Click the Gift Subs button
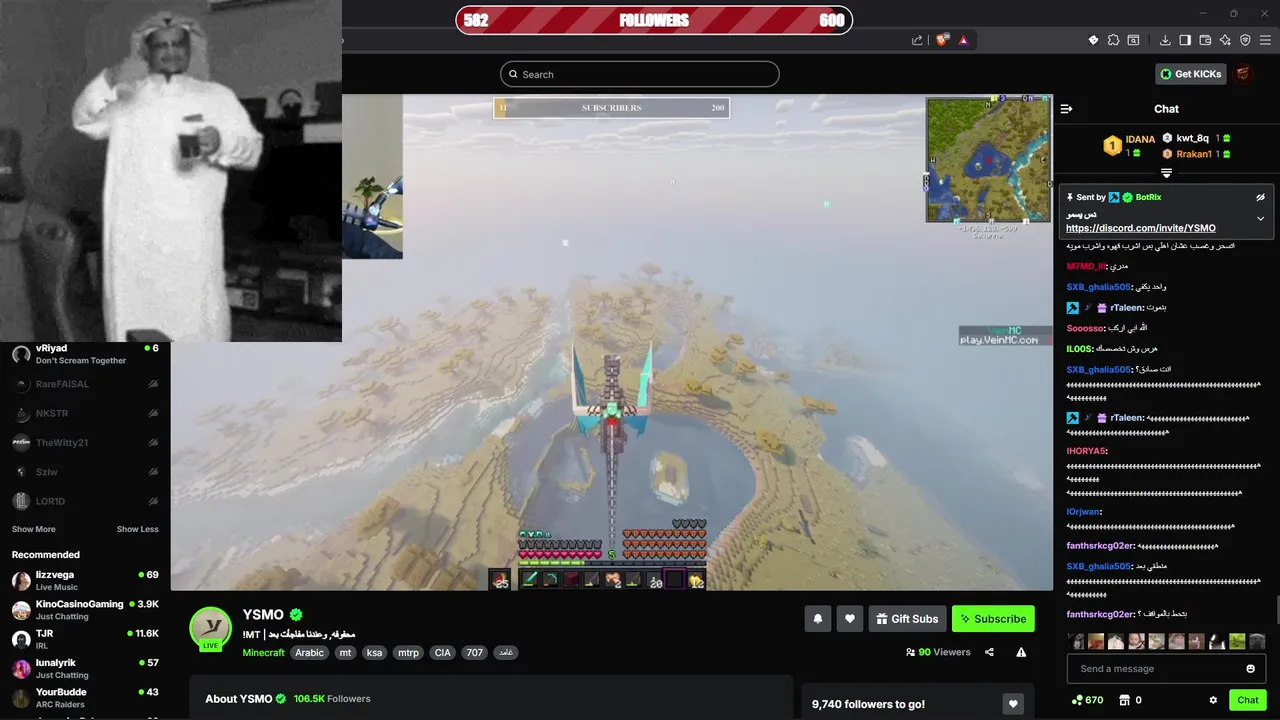This screenshot has width=1280, height=720. (907, 619)
